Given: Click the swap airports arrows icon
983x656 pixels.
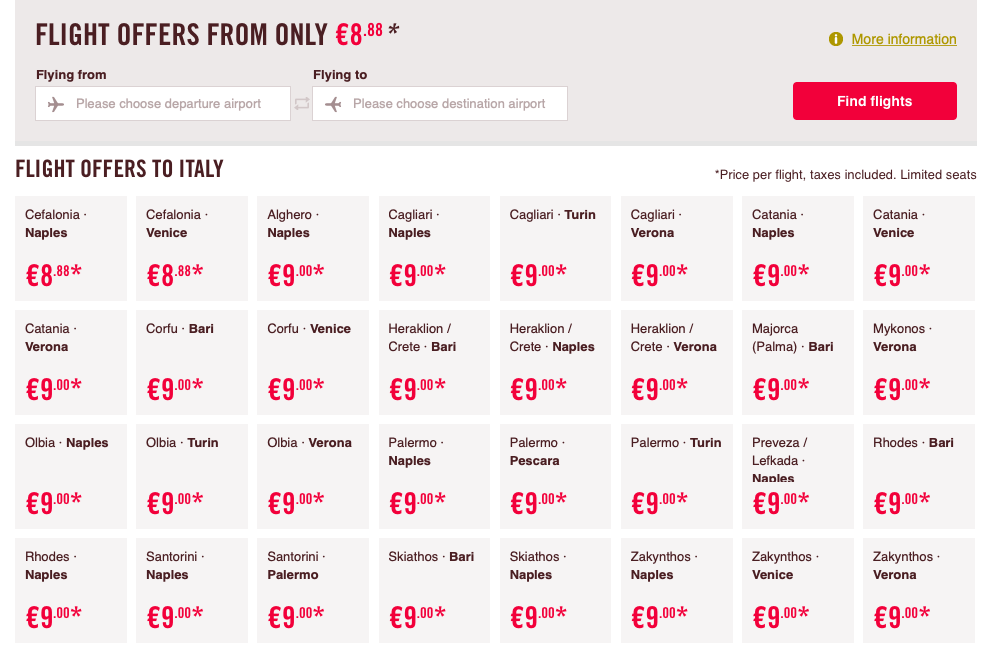Looking at the screenshot, I should coord(302,103).
